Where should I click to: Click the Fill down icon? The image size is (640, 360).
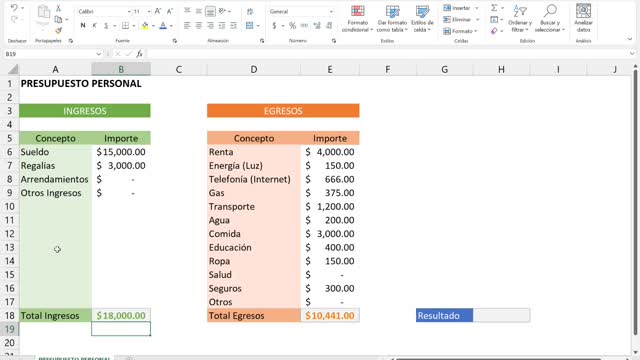click(x=494, y=19)
